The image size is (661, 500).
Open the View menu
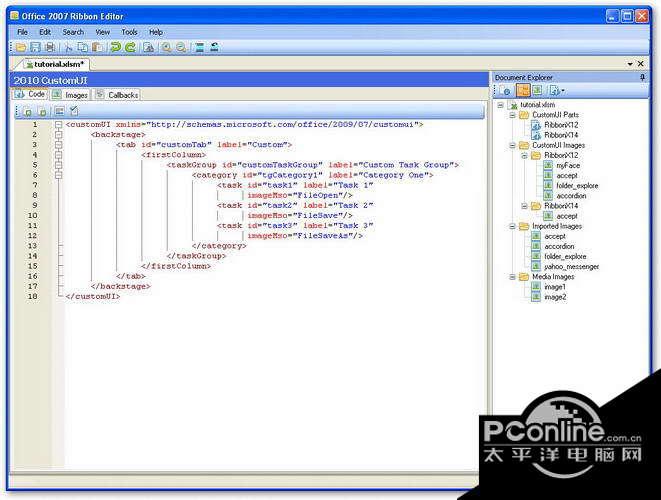click(102, 32)
